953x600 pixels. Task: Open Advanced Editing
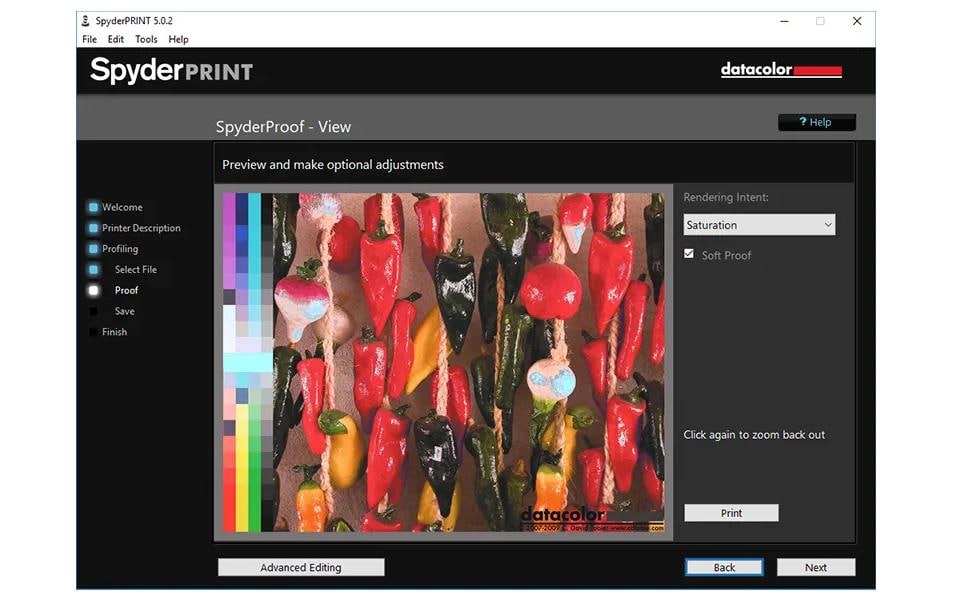pos(301,567)
